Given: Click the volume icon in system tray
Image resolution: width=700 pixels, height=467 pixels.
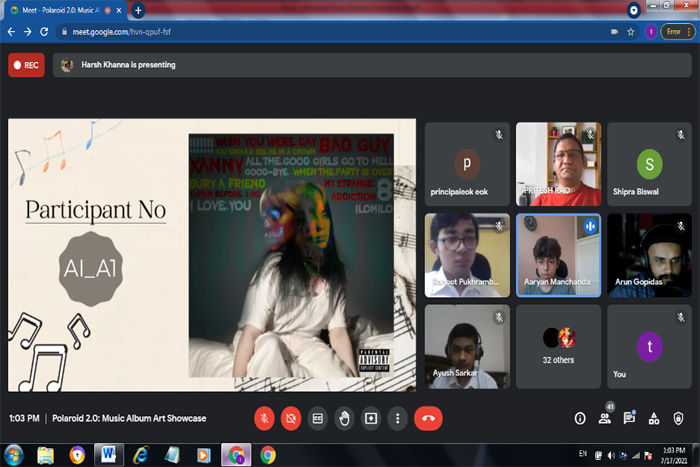Looking at the screenshot, I should tap(611, 455).
